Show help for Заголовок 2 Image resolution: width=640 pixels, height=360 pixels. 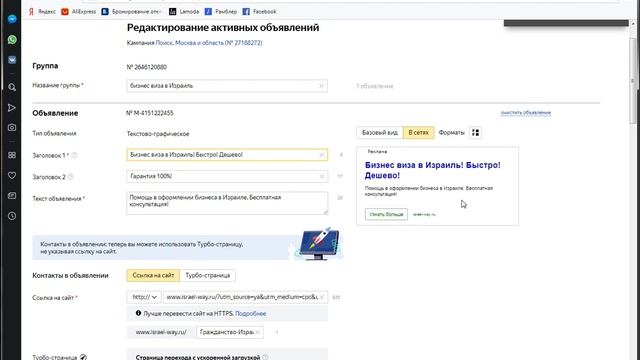71,177
